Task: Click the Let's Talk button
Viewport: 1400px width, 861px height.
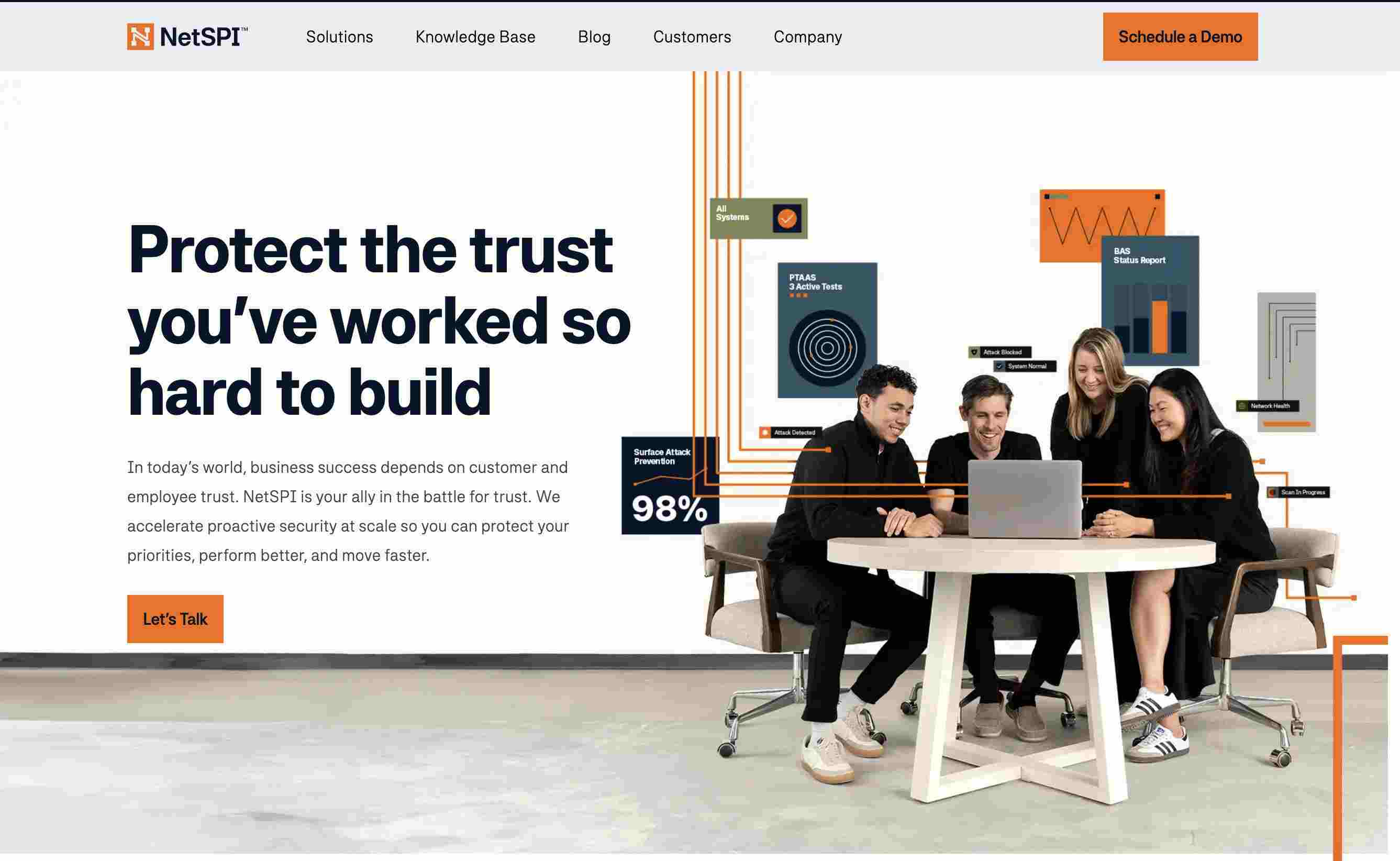Action: 175,619
